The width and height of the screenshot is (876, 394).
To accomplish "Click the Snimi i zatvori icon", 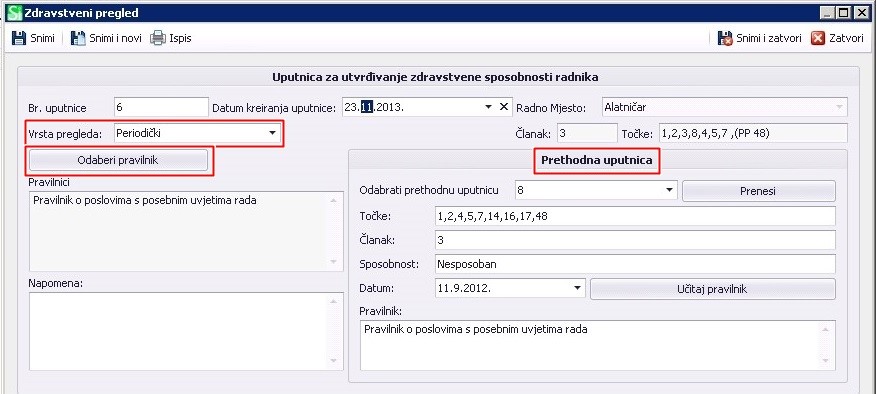I will tap(725, 38).
